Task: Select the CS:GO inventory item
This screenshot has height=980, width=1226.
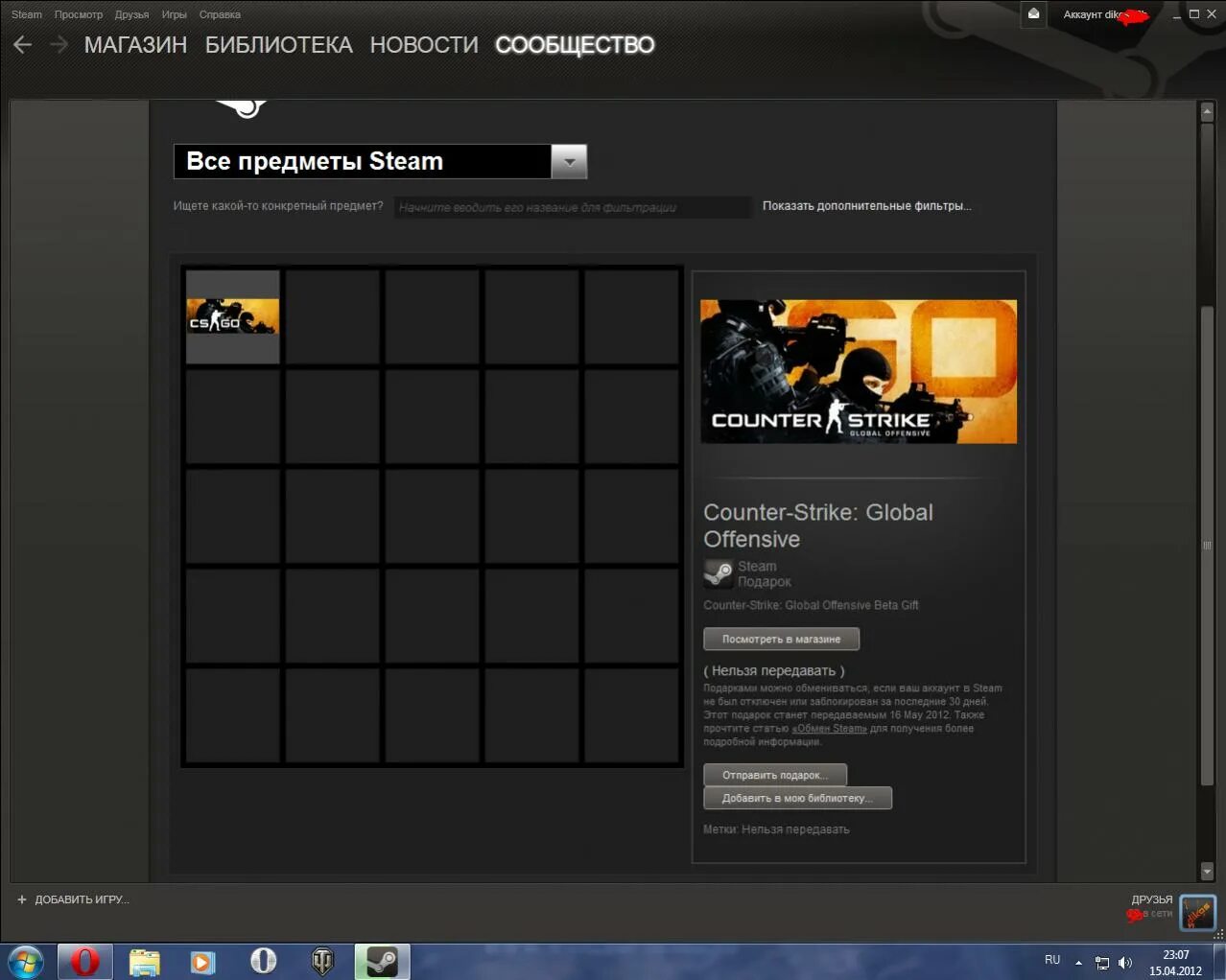Action: click(x=233, y=316)
